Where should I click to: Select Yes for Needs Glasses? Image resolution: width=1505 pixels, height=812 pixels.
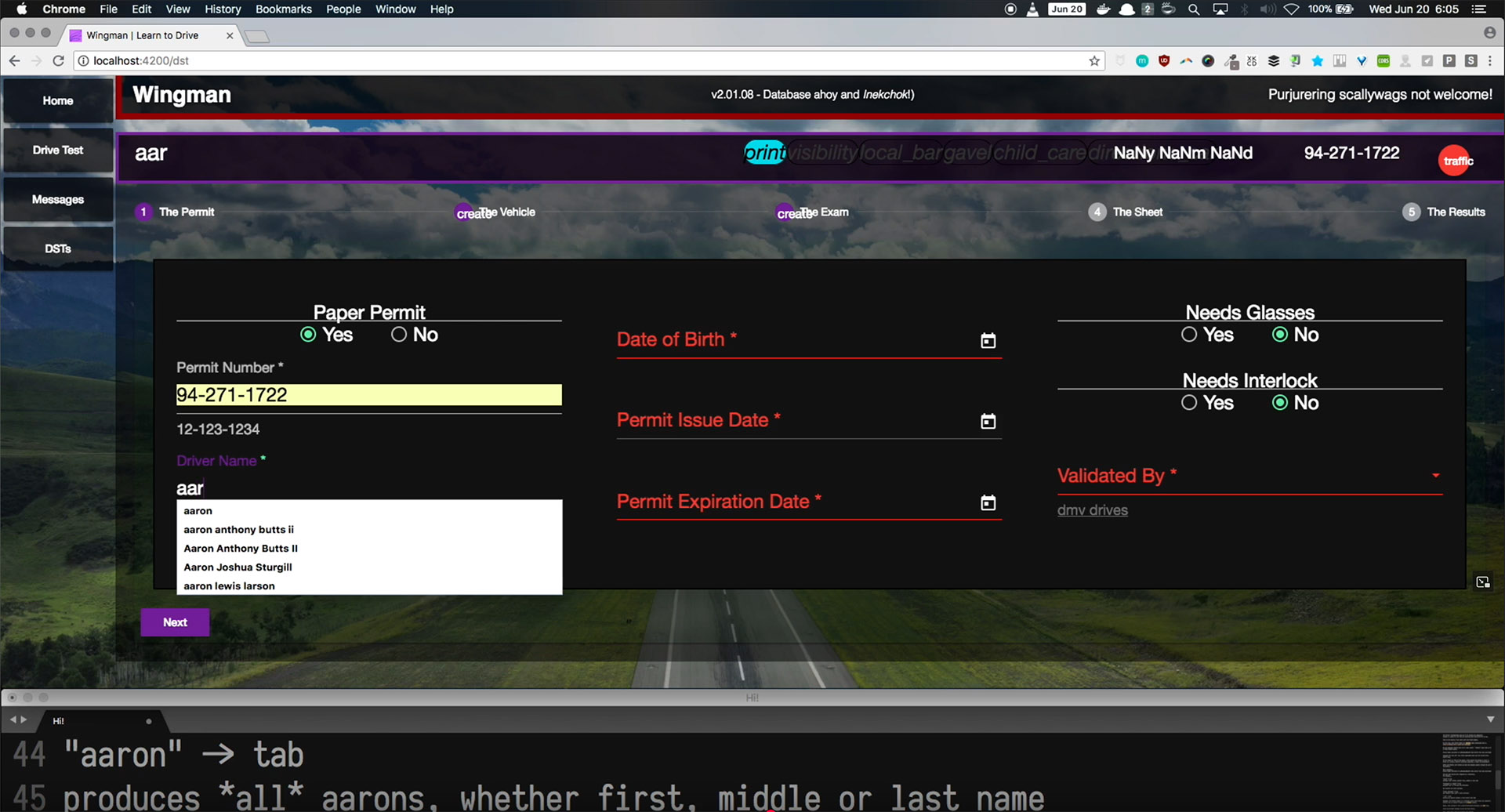coord(1189,335)
